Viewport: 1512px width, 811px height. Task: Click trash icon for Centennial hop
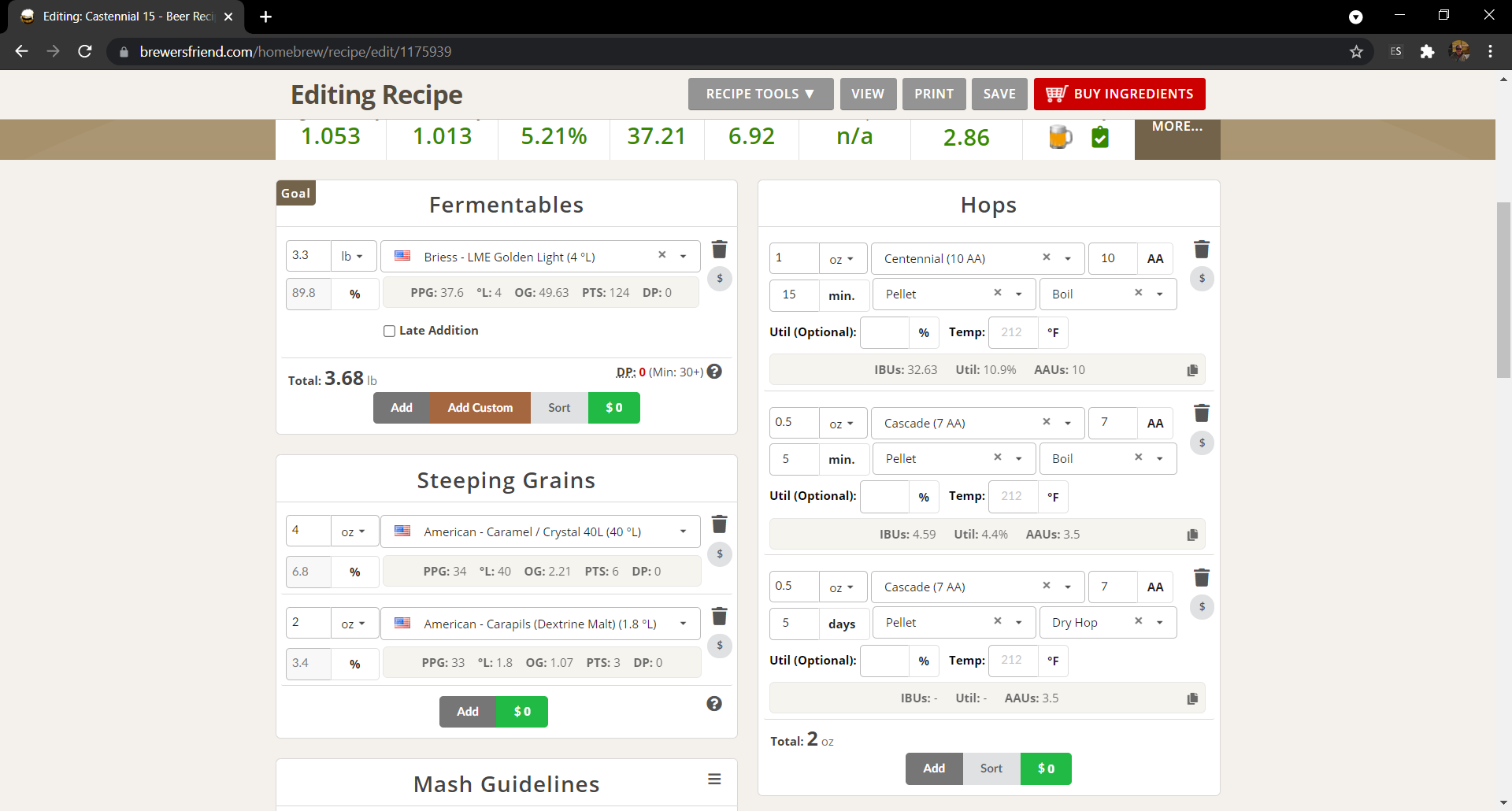point(1201,250)
